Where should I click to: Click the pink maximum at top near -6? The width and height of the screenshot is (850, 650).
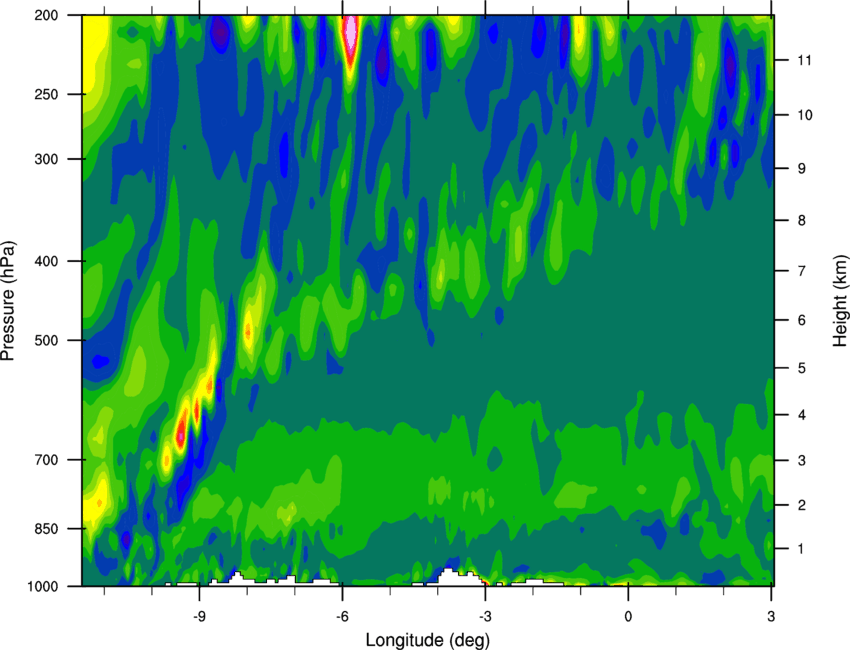coord(351,34)
